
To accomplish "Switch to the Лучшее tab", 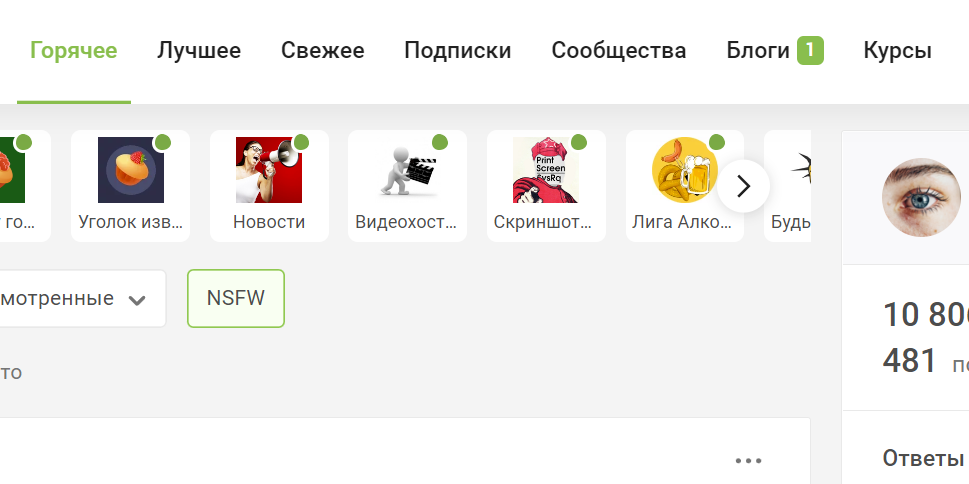I will click(x=198, y=51).
